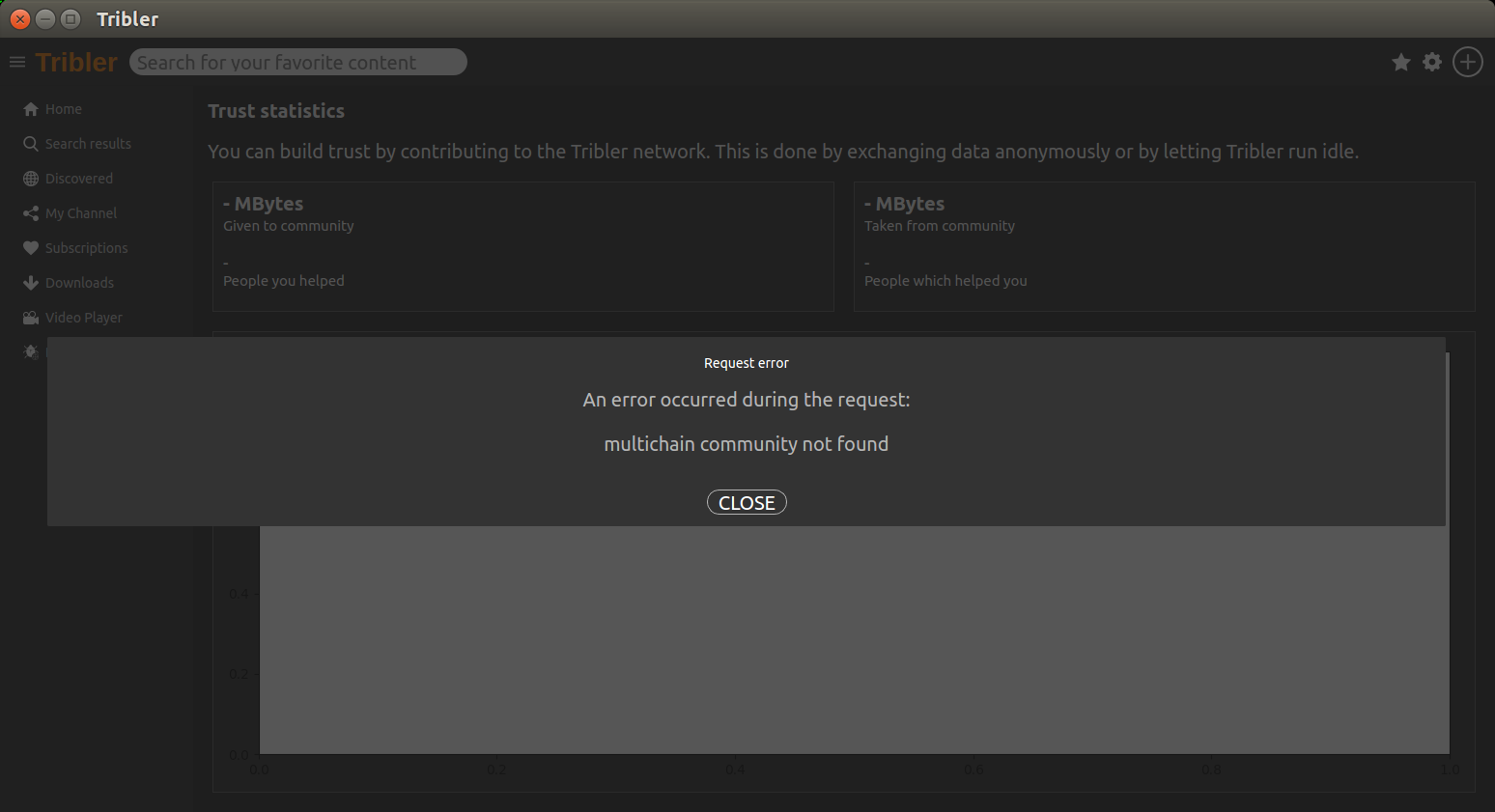Screen dimensions: 1495x812
Task: Open Discovered using the globe icon
Action: (x=30, y=178)
